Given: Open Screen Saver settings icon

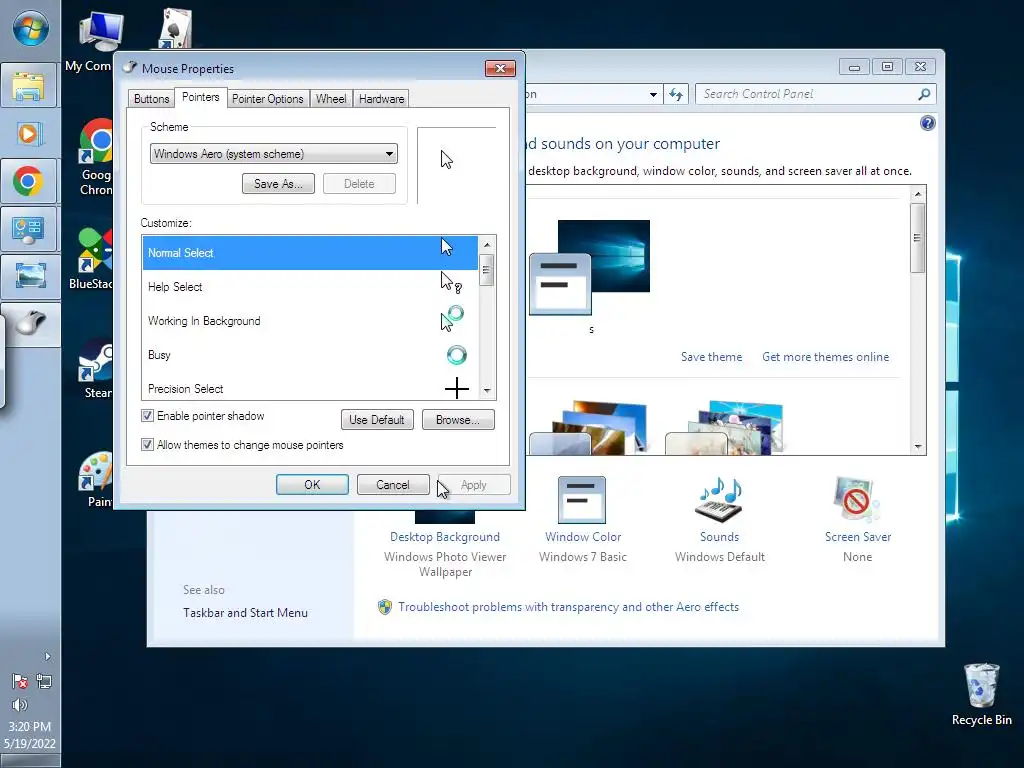Looking at the screenshot, I should pos(857,500).
